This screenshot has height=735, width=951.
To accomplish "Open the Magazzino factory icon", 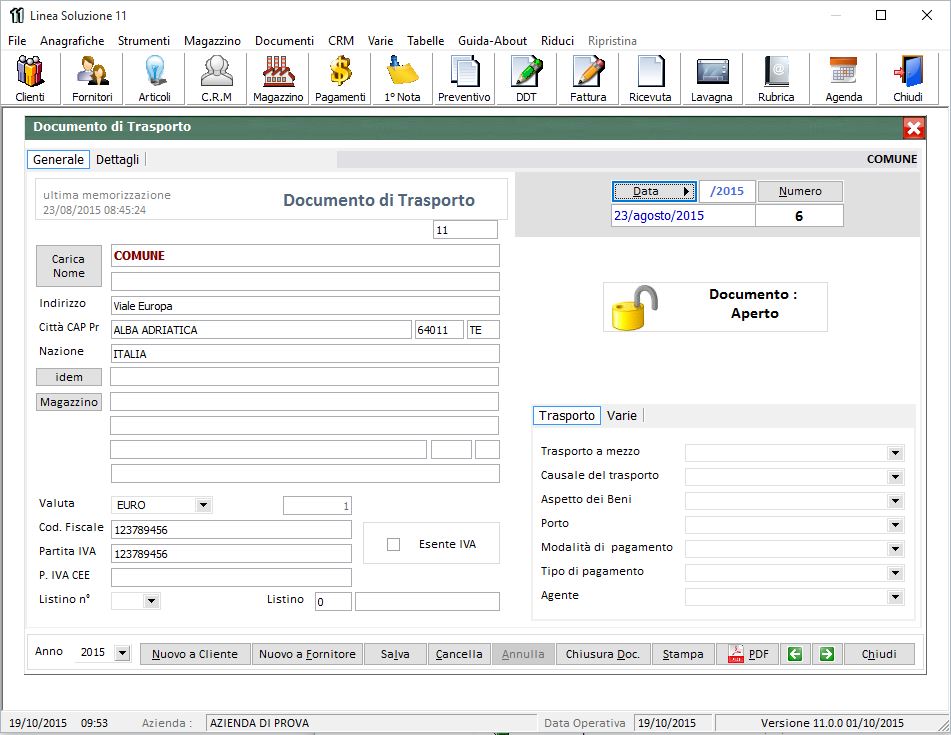I will point(278,78).
